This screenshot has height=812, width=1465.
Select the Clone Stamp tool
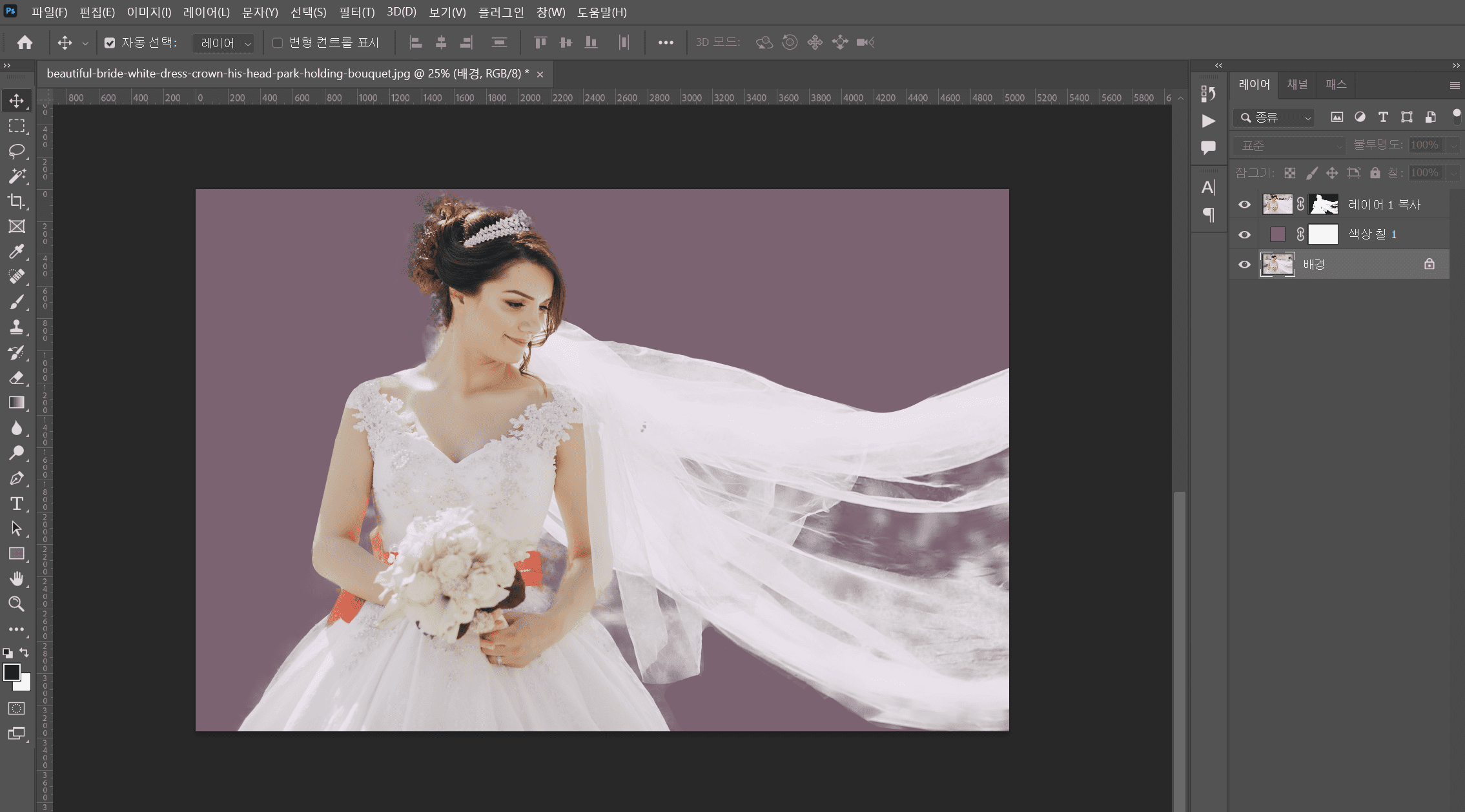tap(17, 327)
